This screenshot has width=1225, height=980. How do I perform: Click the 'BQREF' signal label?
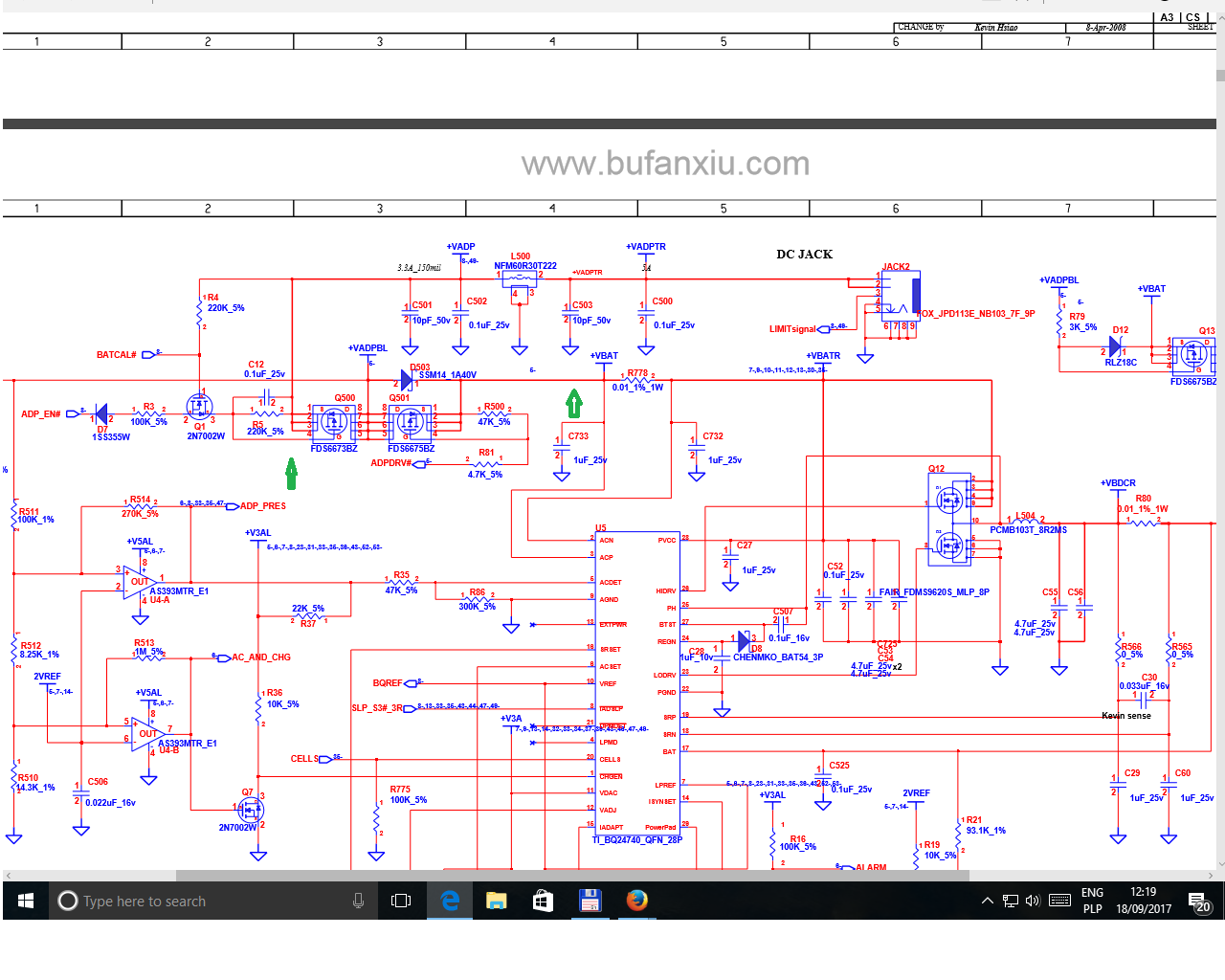click(x=388, y=683)
